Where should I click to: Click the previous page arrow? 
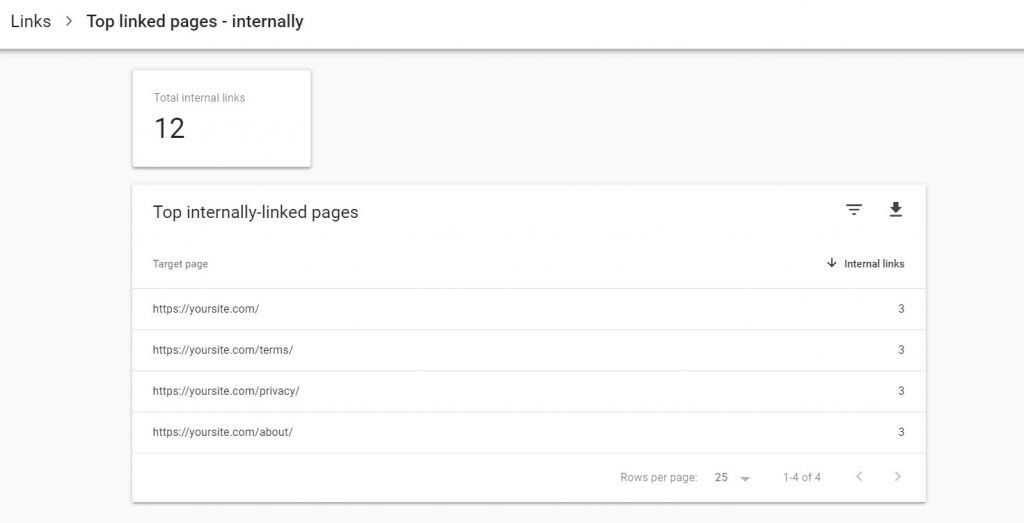(x=859, y=477)
